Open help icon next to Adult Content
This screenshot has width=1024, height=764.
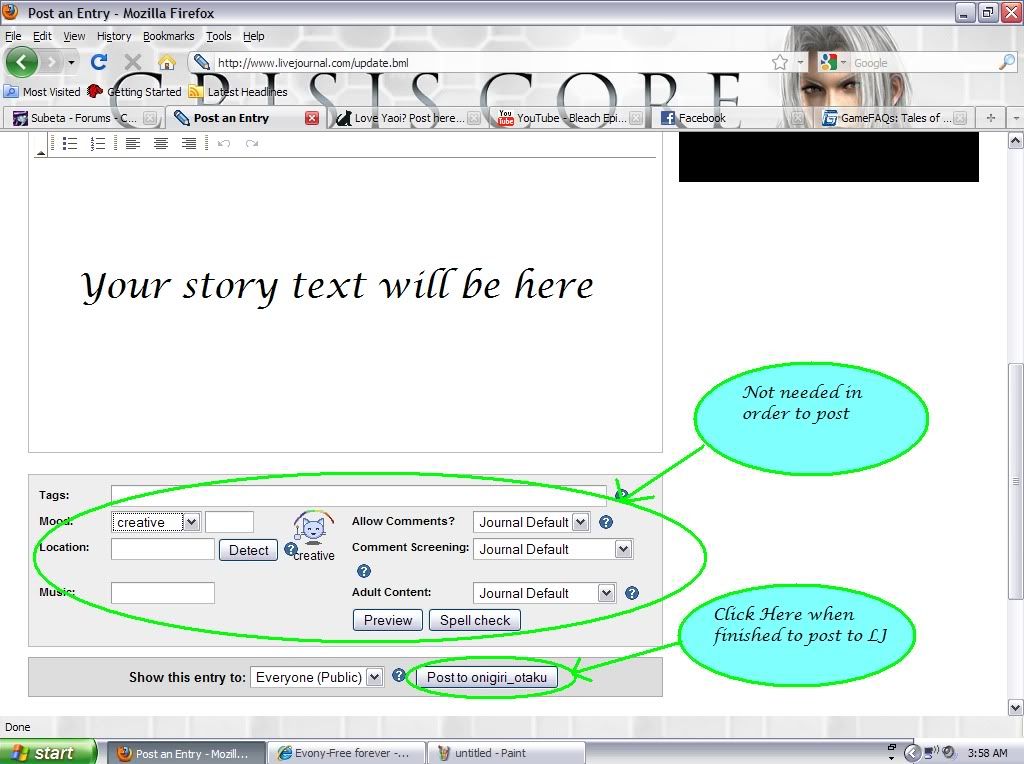click(632, 593)
